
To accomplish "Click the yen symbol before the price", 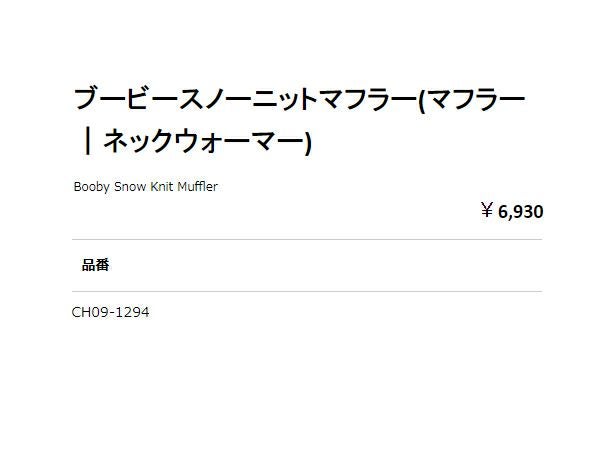I will (487, 211).
